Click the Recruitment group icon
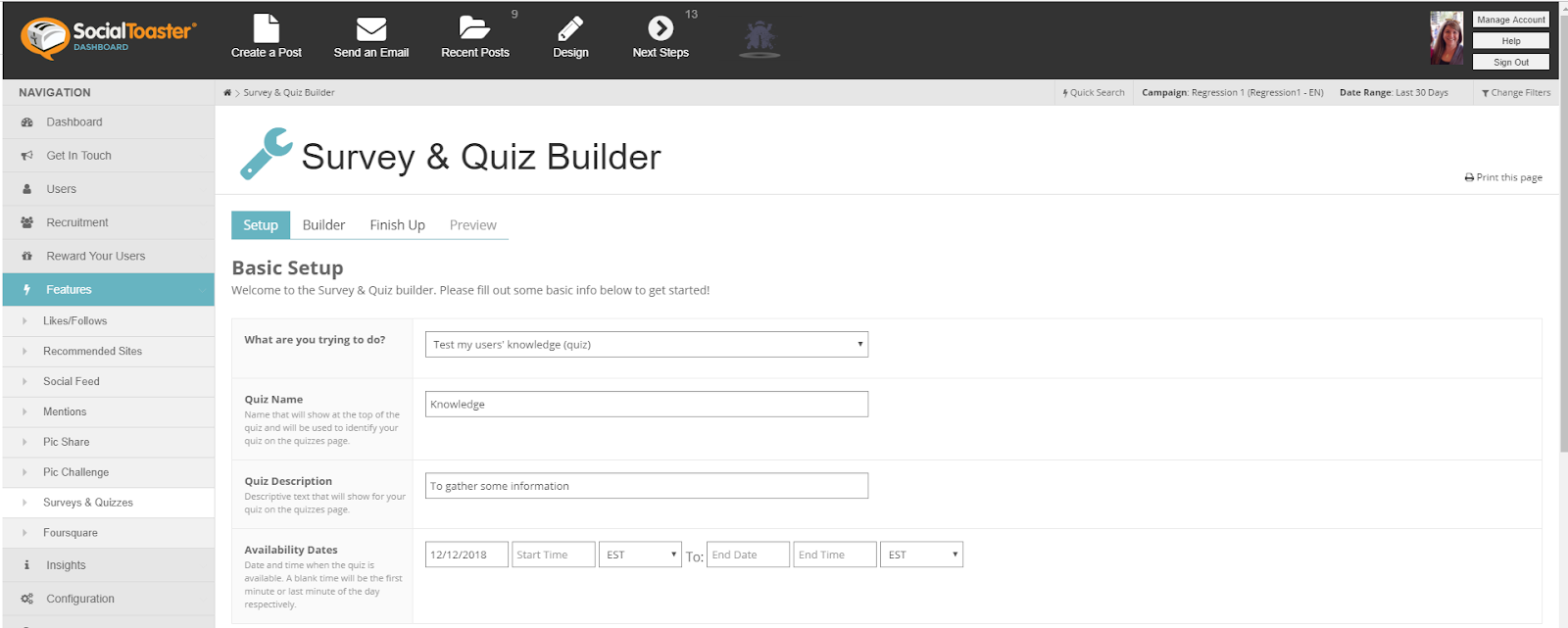 (x=27, y=222)
